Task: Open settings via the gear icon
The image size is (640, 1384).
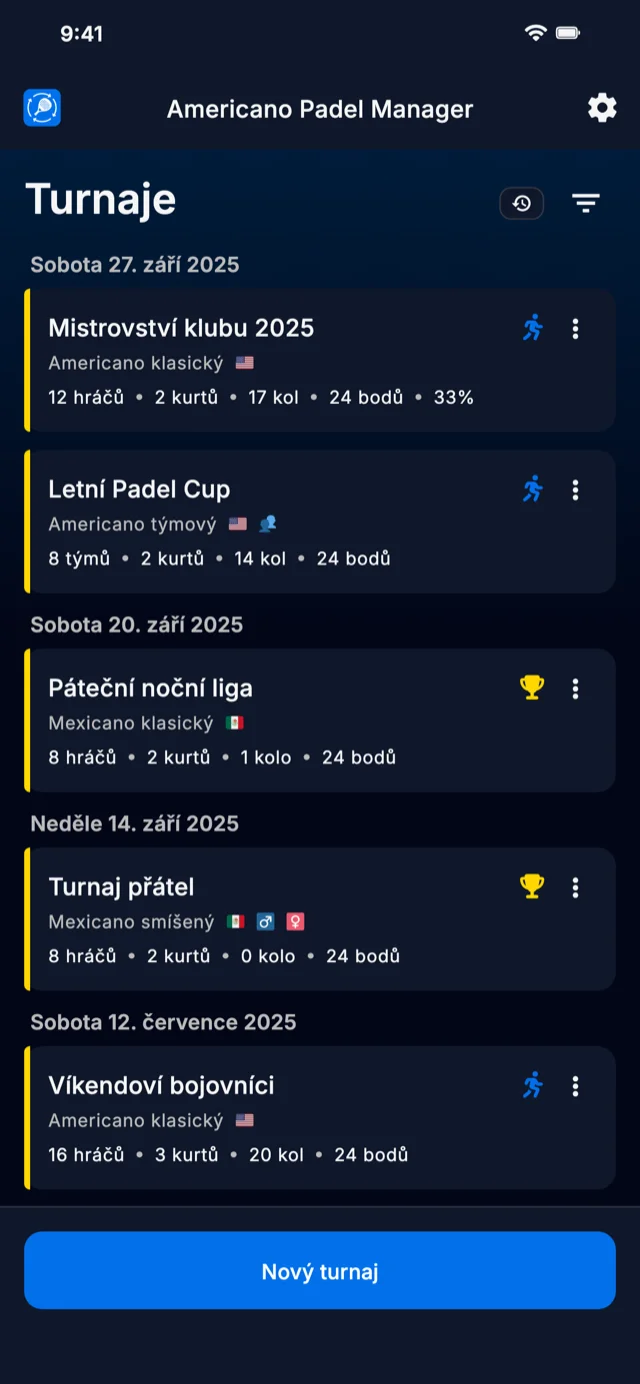Action: [x=602, y=108]
